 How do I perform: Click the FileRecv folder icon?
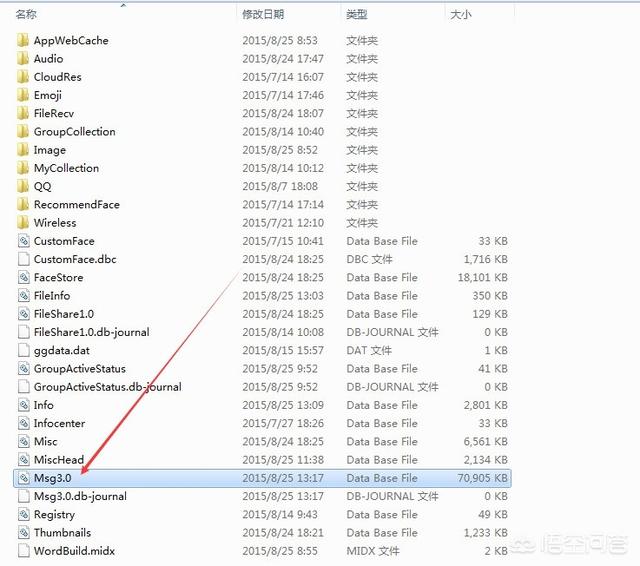pyautogui.click(x=23, y=113)
